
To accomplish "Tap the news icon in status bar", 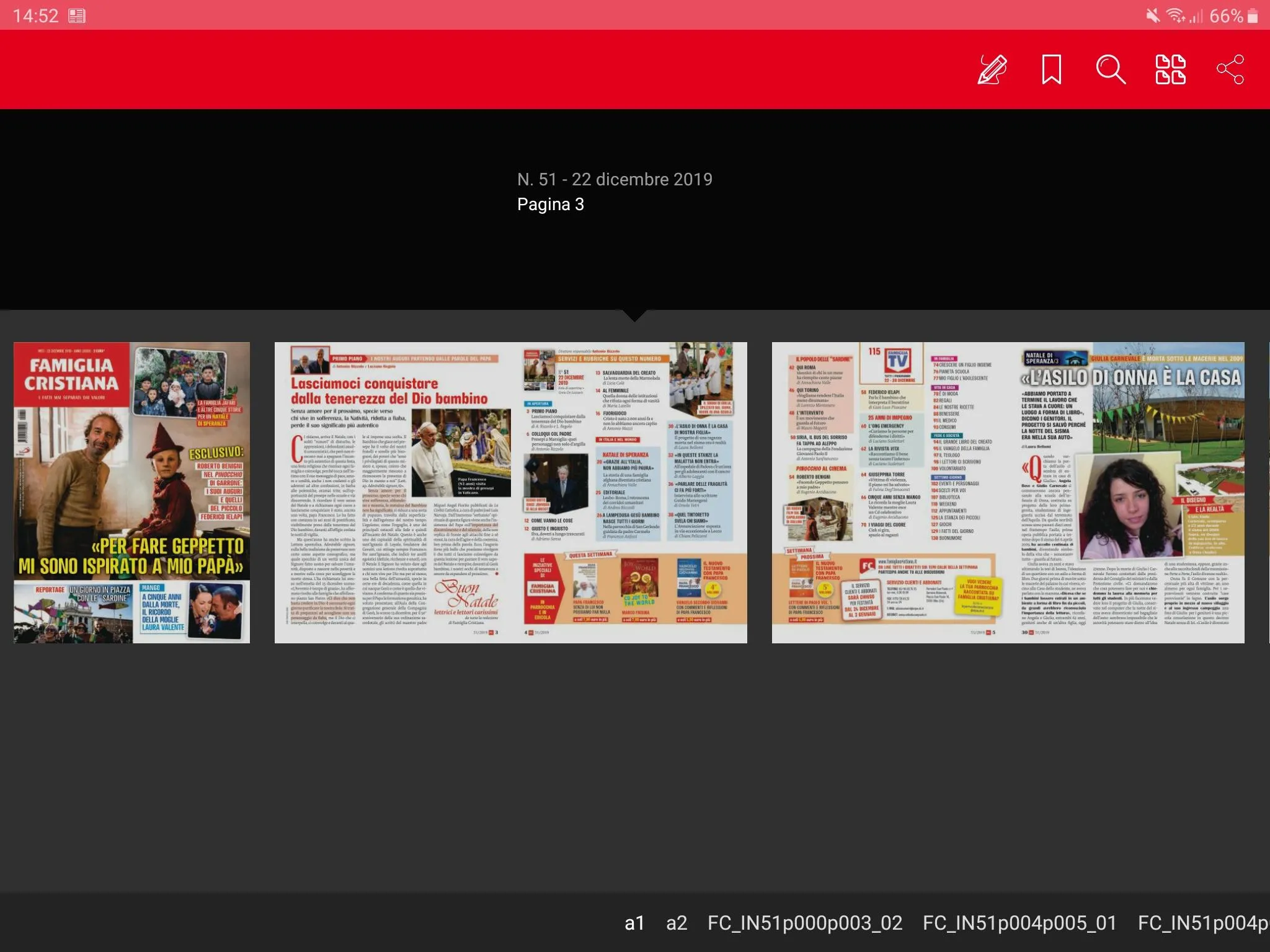I will click(77, 15).
